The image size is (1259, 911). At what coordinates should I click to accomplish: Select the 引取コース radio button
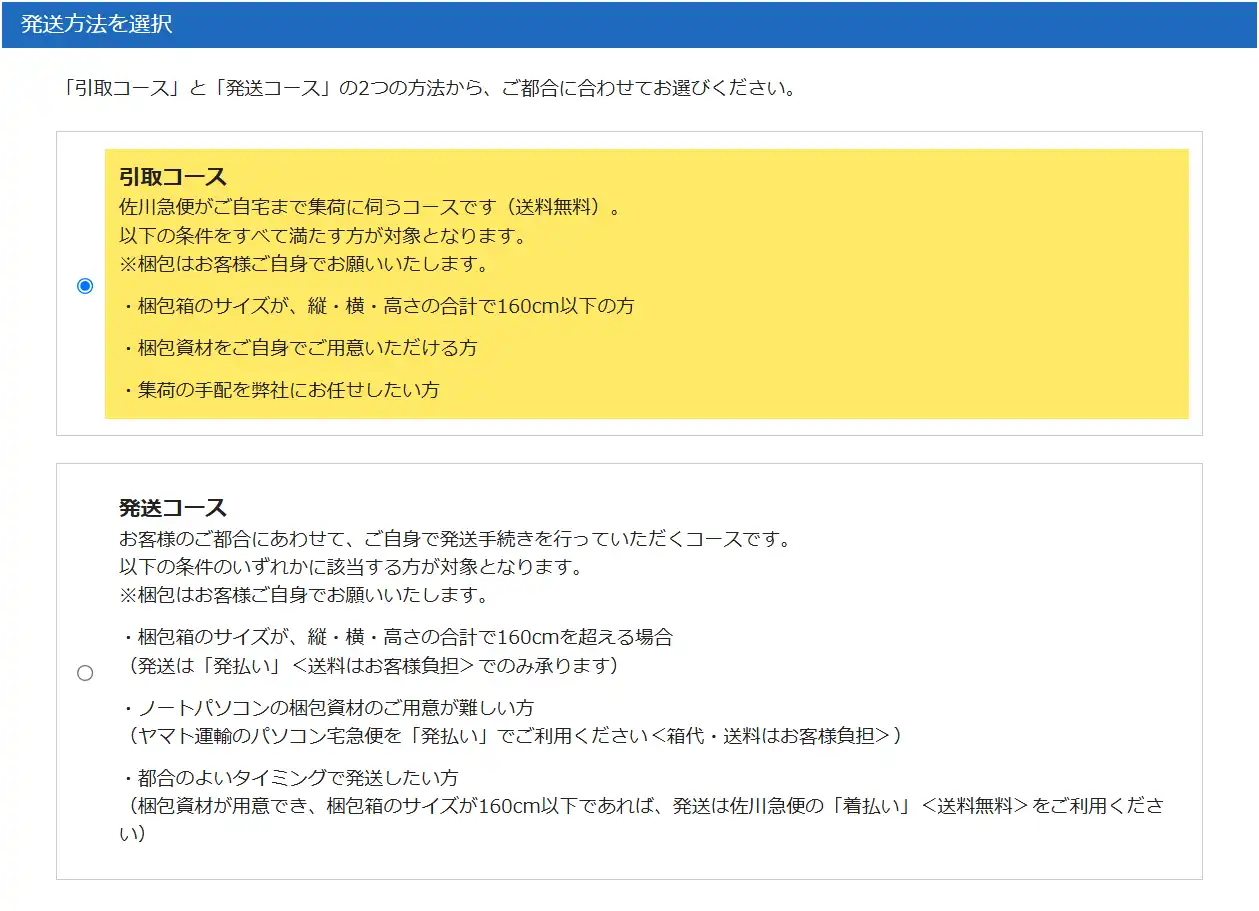85,286
